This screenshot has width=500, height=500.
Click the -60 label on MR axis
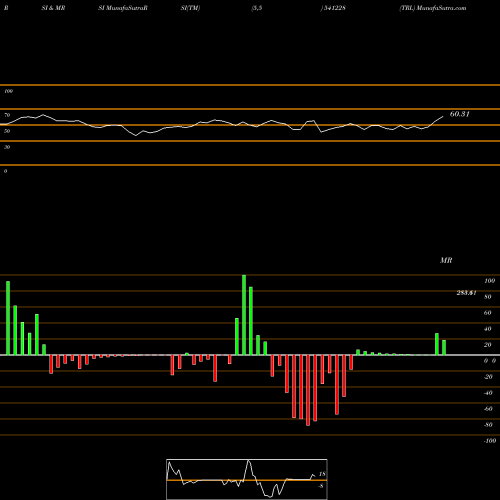488,409
